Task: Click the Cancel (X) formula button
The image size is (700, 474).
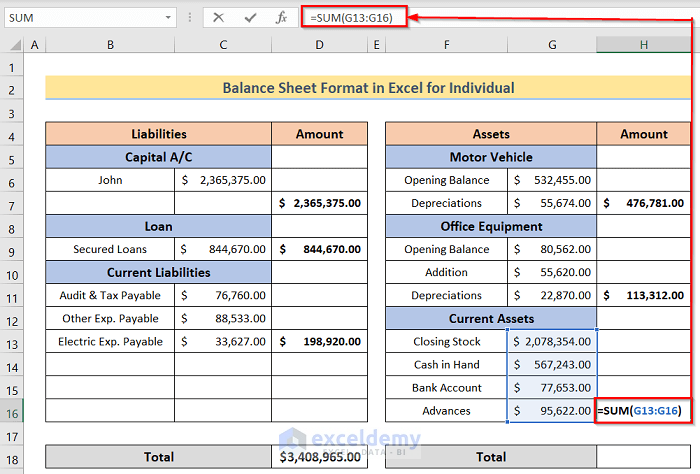Action: coord(218,17)
